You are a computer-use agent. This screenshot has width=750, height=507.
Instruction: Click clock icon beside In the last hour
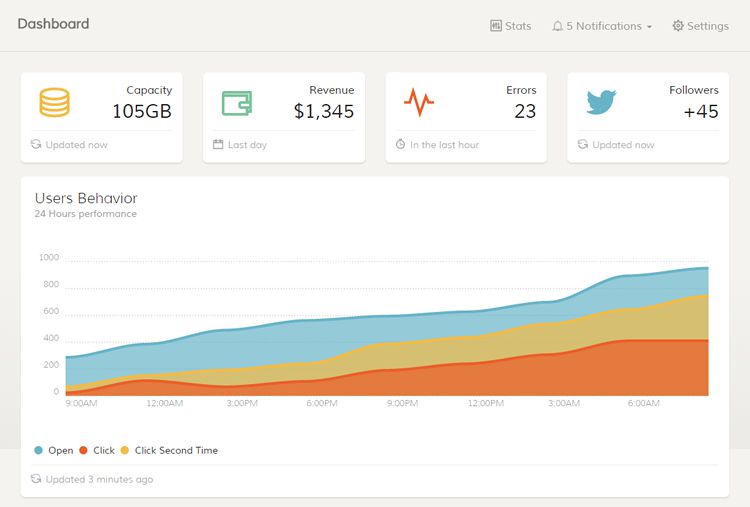[400, 145]
